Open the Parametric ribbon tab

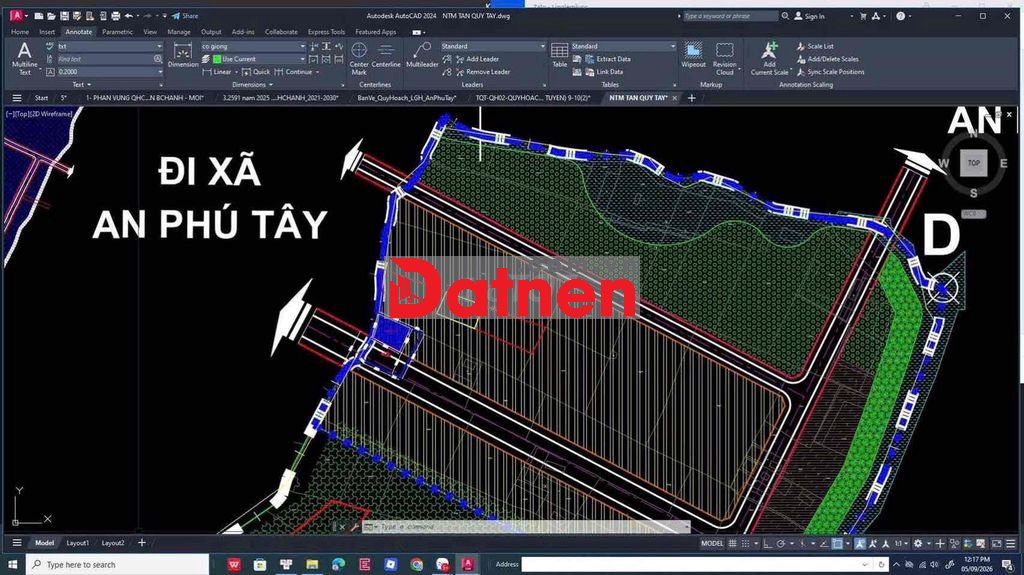pyautogui.click(x=117, y=31)
